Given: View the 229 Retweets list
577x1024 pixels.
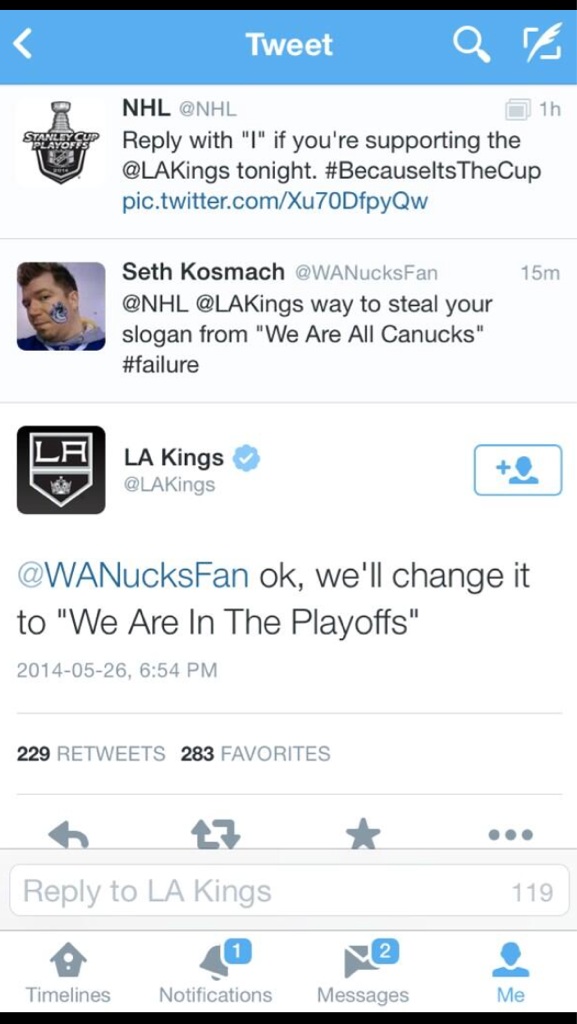Looking at the screenshot, I should click(91, 754).
